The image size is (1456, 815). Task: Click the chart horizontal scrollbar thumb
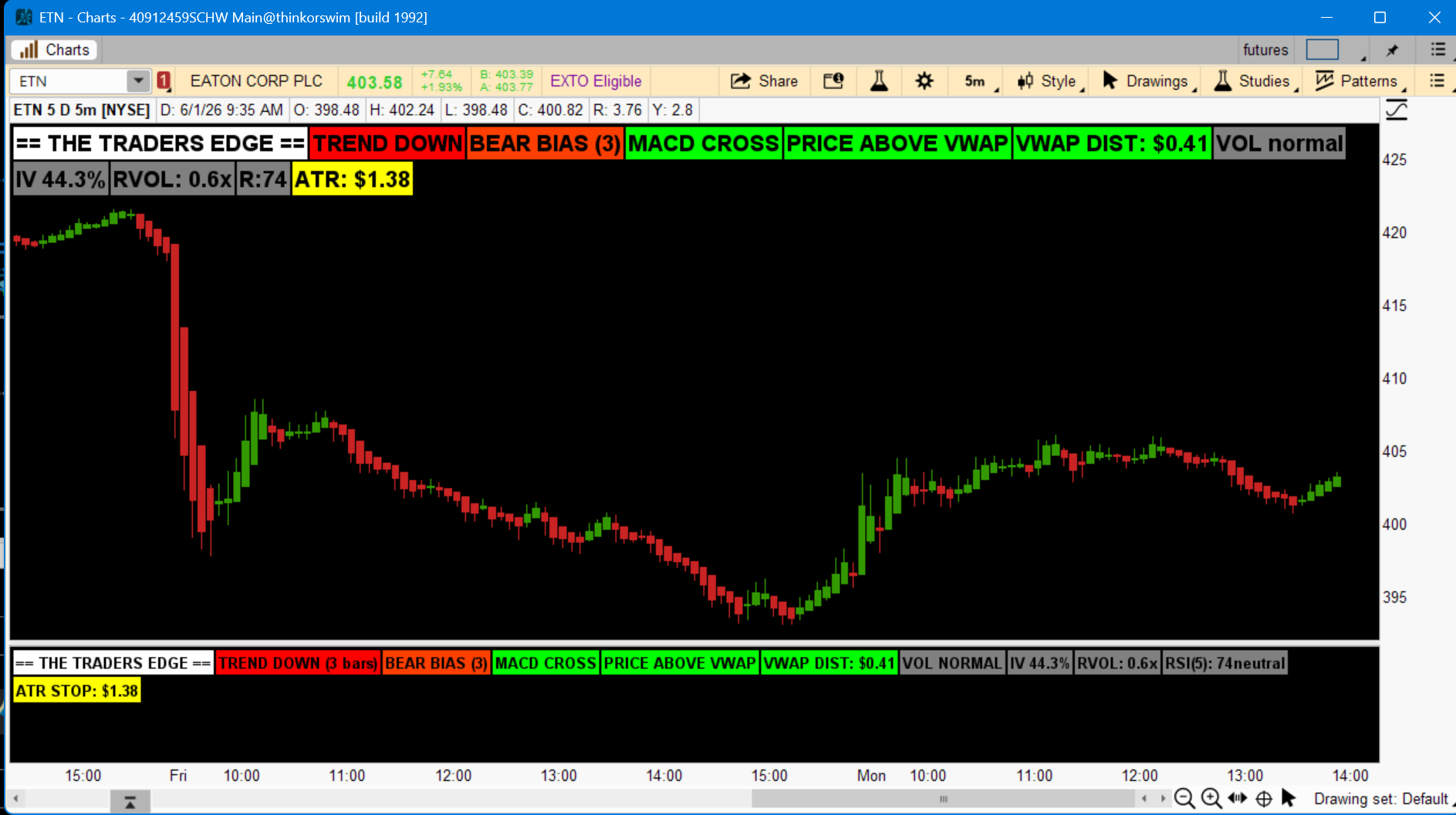click(943, 799)
